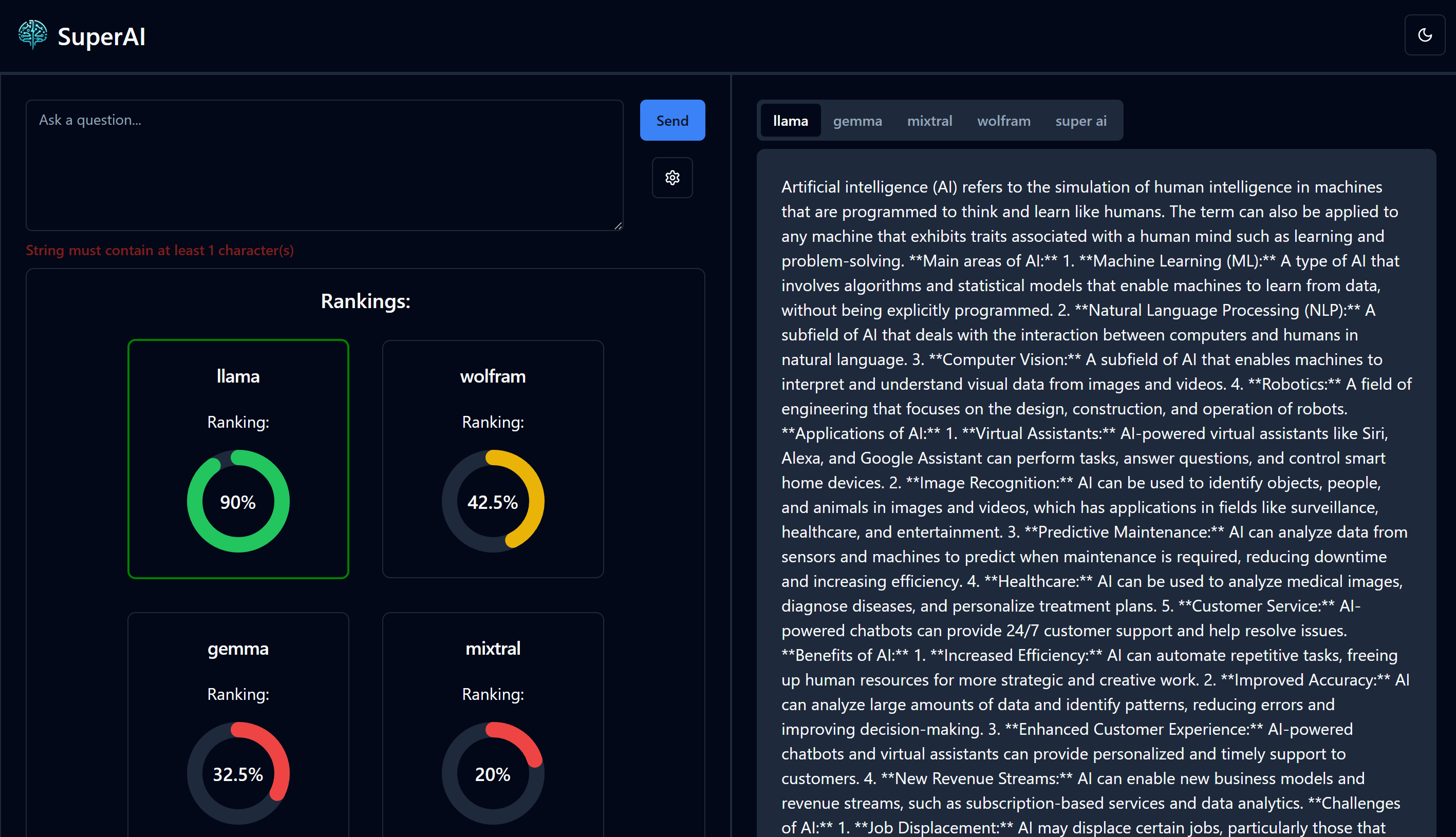Click the mixtral 20% progress ring
This screenshot has width=1456, height=837.
pyautogui.click(x=493, y=773)
